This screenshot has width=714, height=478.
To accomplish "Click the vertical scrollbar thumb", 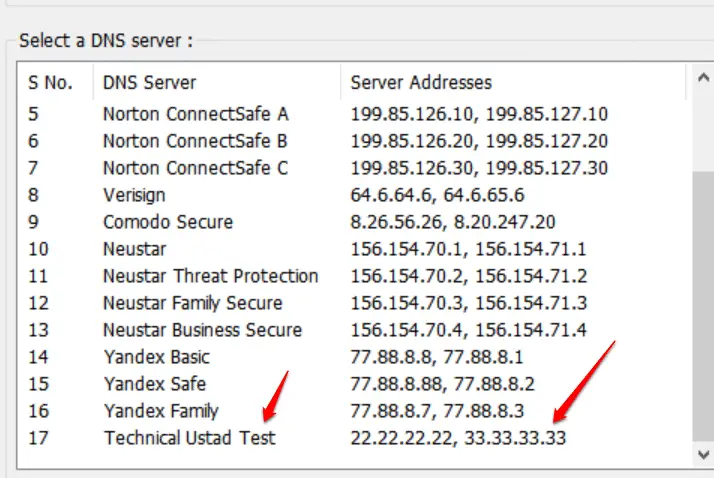I will click(703, 306).
